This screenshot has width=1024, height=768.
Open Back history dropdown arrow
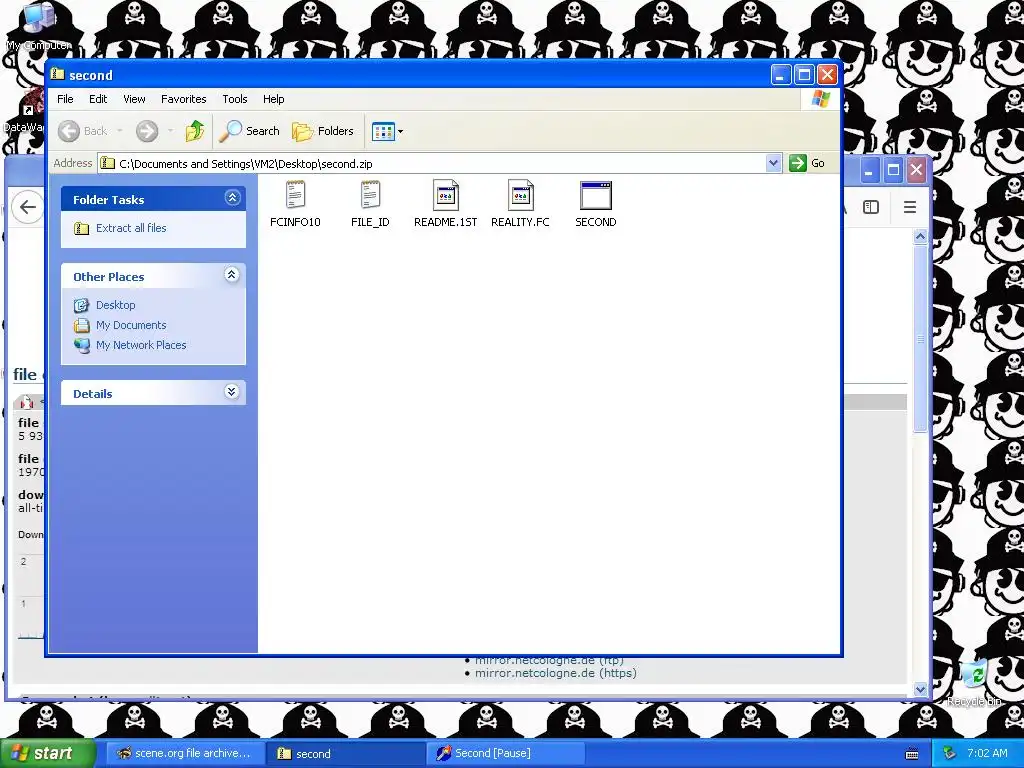coord(120,131)
